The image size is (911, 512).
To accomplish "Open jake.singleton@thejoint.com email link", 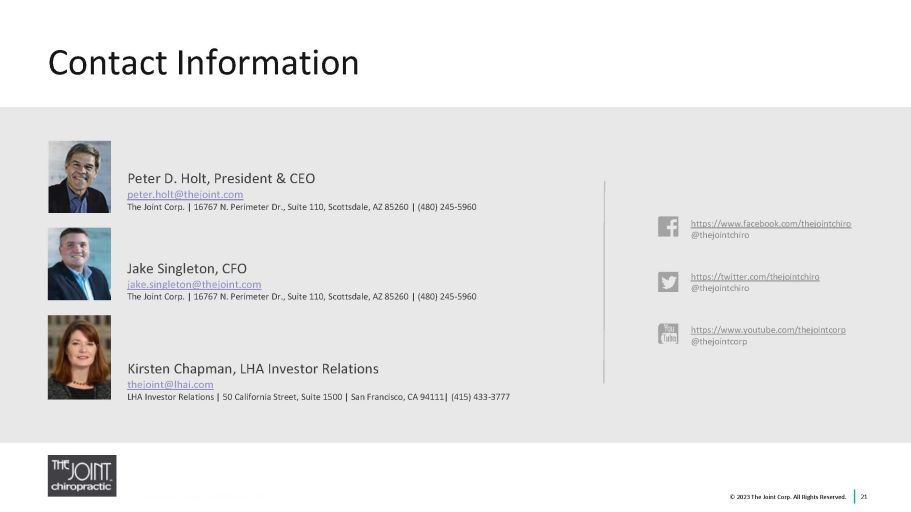I will pos(194,284).
